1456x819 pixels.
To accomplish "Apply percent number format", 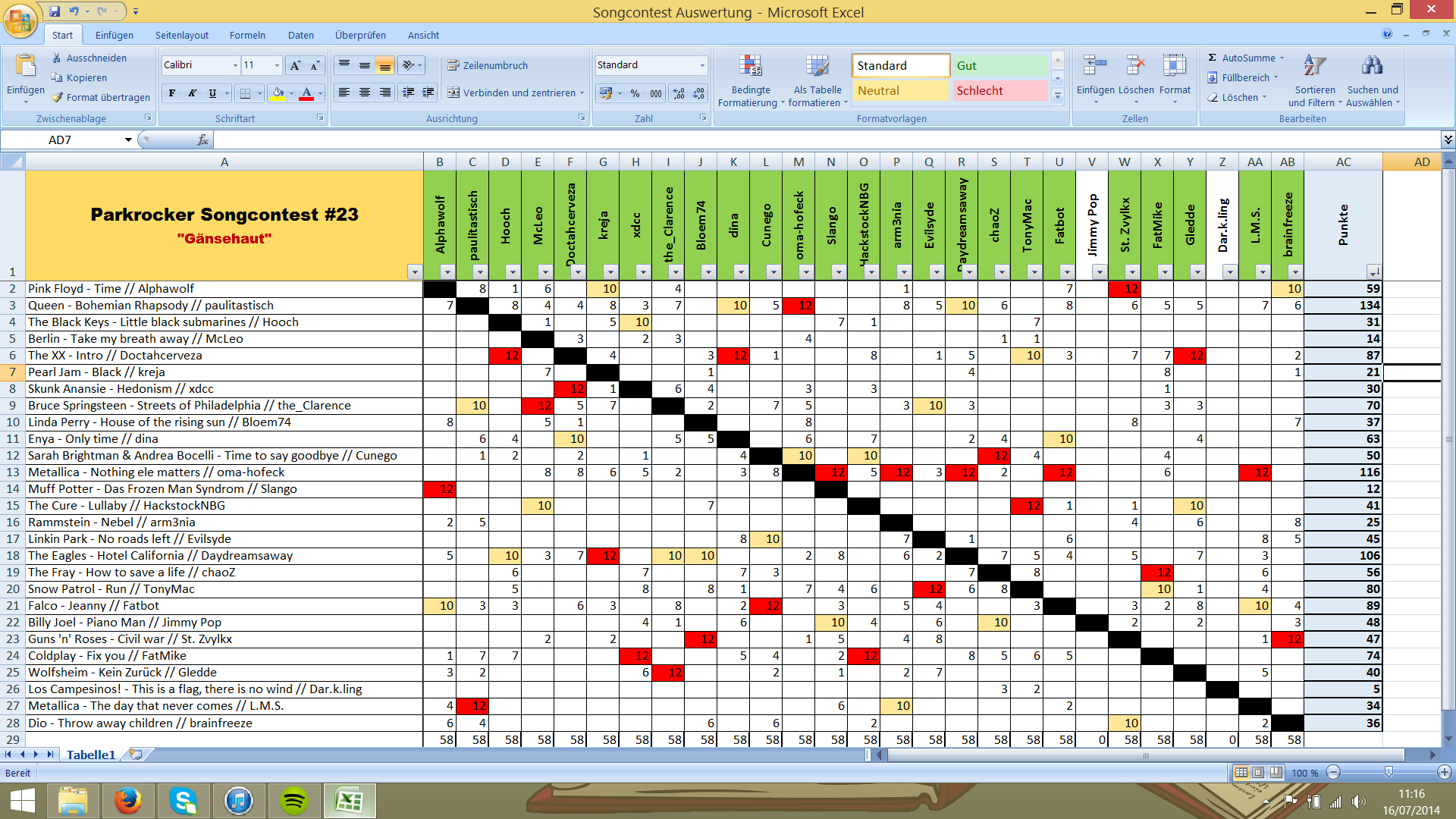I will [x=635, y=93].
